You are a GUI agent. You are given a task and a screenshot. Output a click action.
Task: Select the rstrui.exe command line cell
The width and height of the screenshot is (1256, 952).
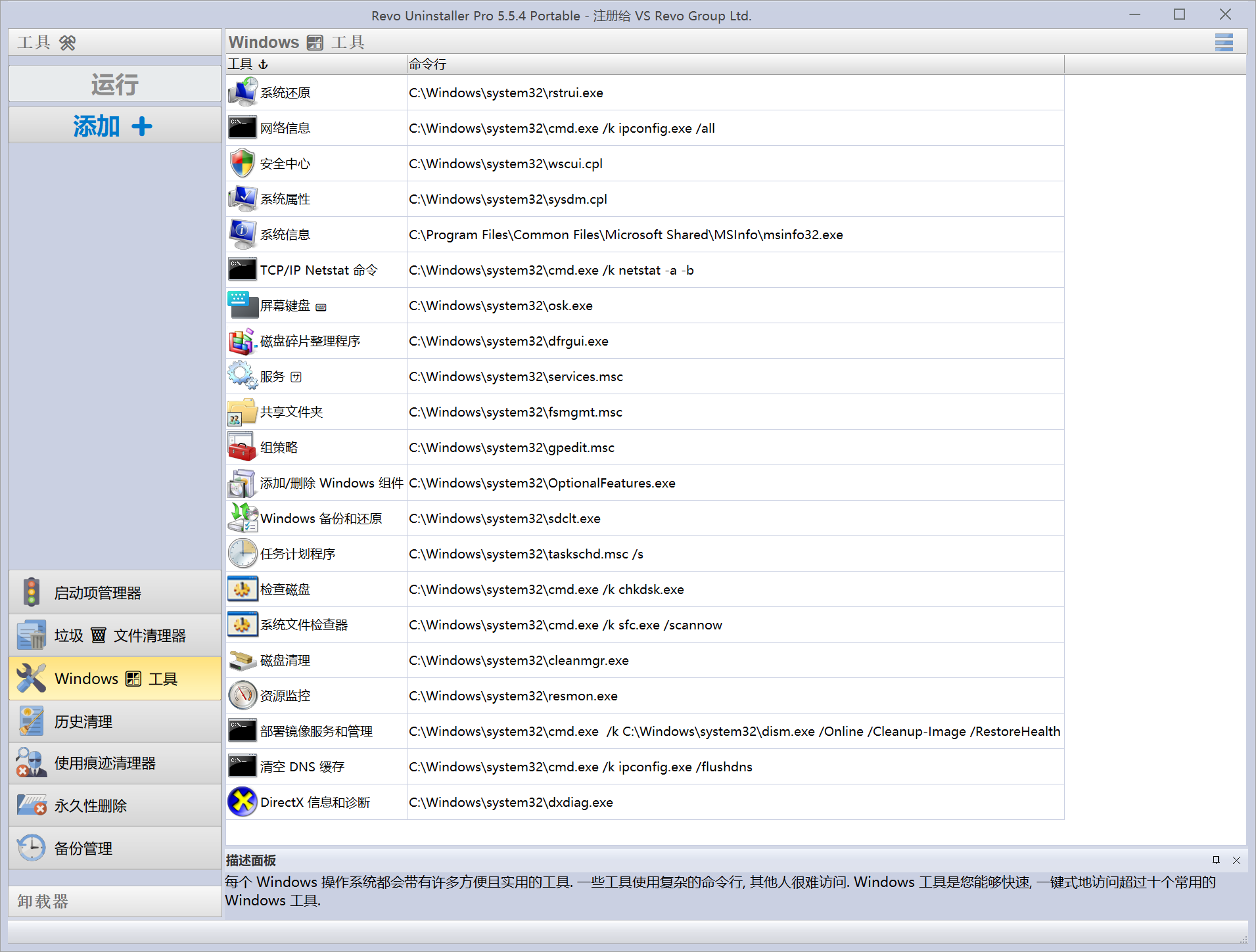tap(735, 93)
